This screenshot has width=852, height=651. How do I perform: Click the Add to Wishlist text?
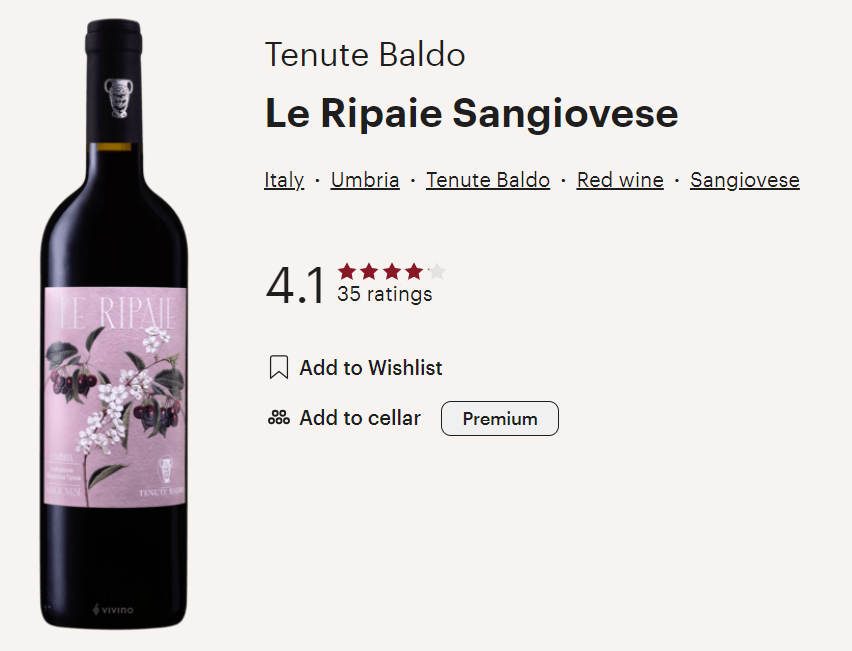click(370, 368)
